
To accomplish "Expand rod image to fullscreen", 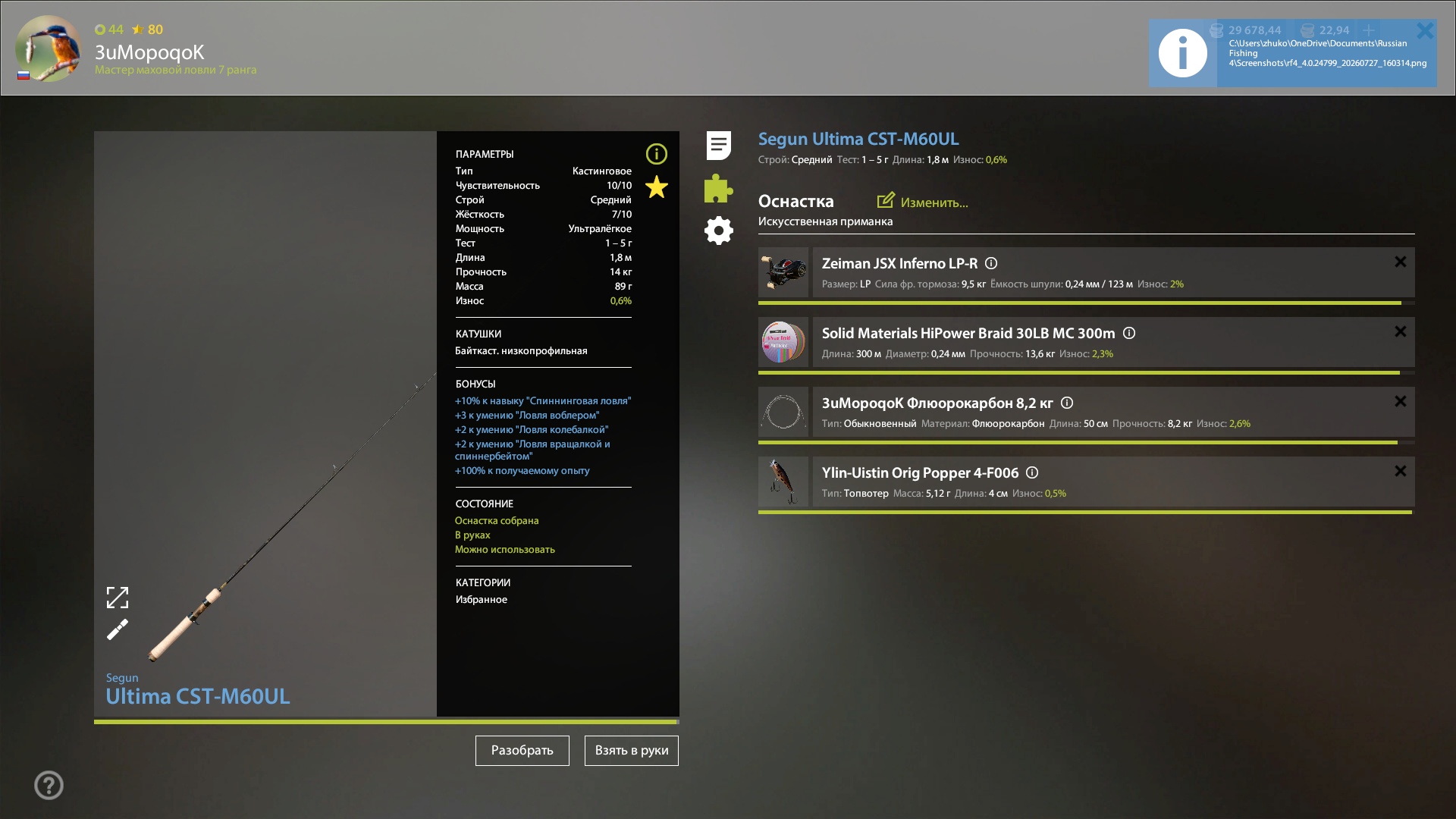I will point(118,598).
